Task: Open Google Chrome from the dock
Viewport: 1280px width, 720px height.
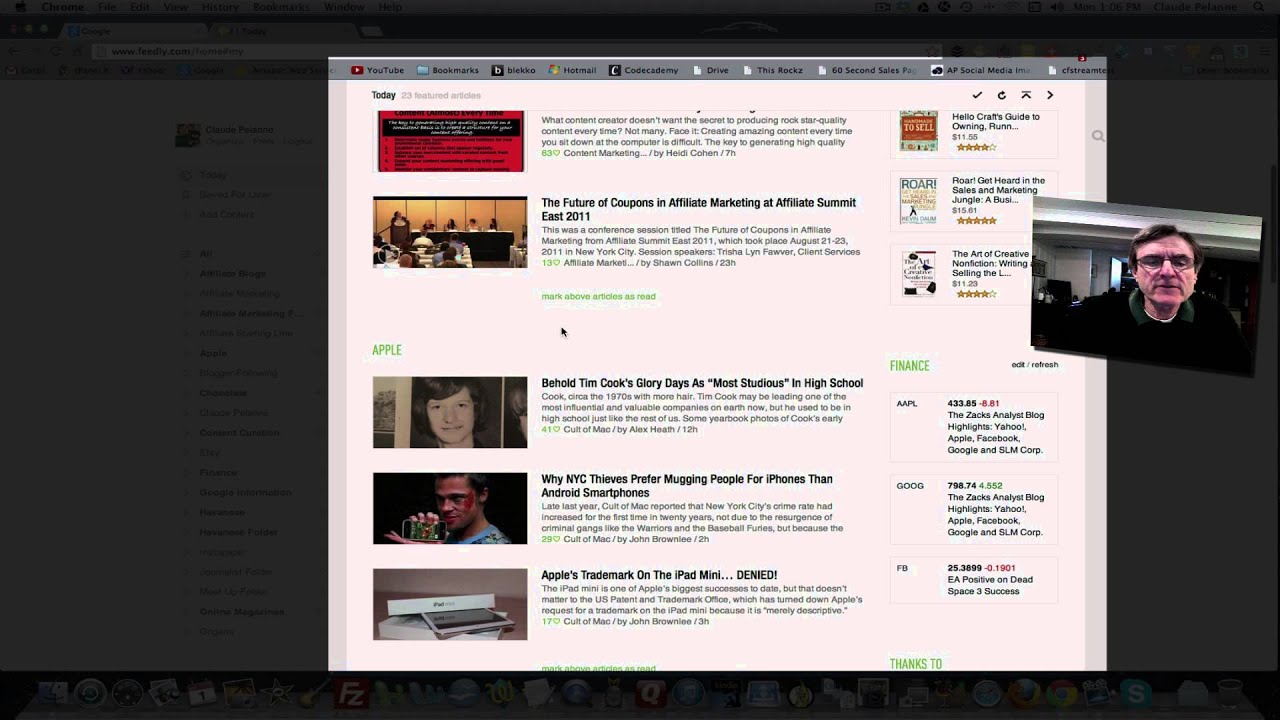Action: click(1061, 693)
